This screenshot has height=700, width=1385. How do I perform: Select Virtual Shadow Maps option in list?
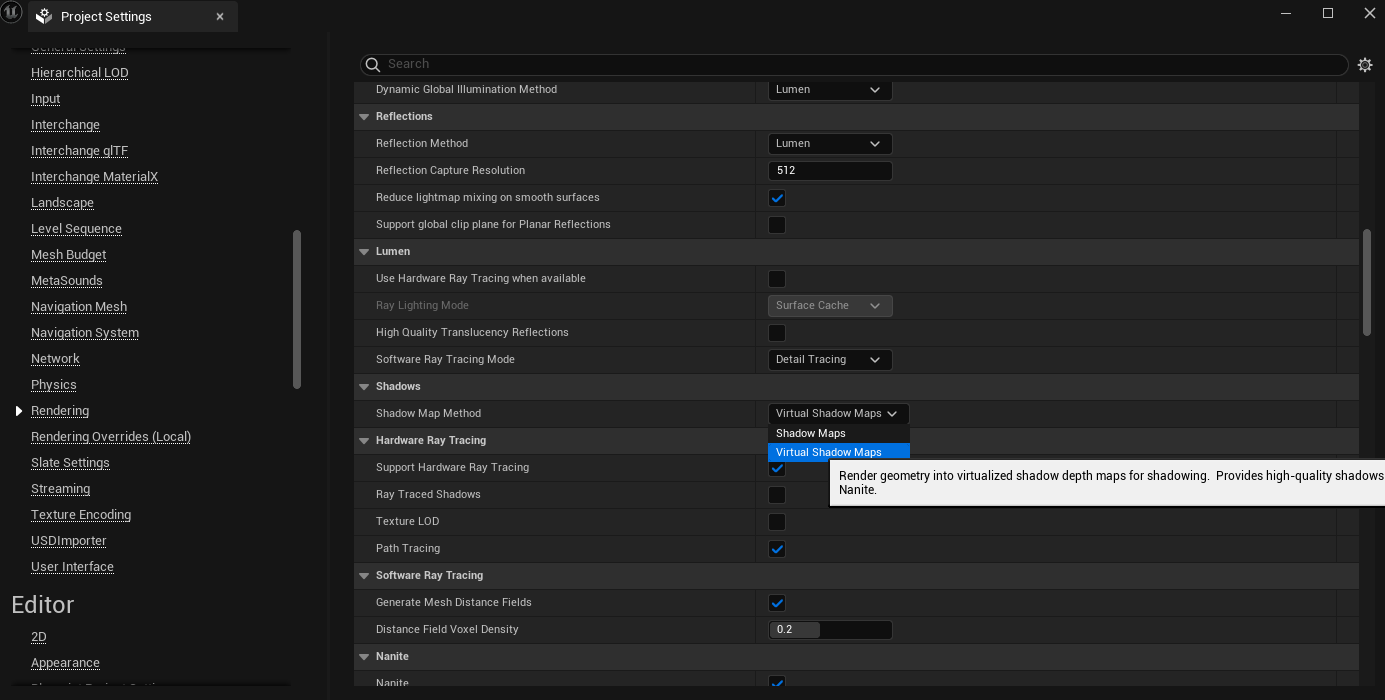[839, 452]
